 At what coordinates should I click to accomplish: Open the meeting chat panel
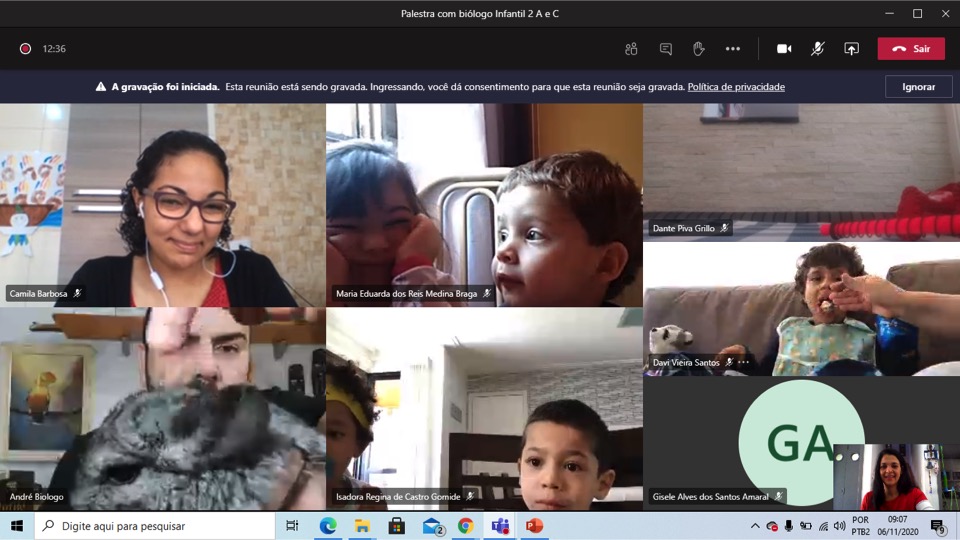[665, 49]
